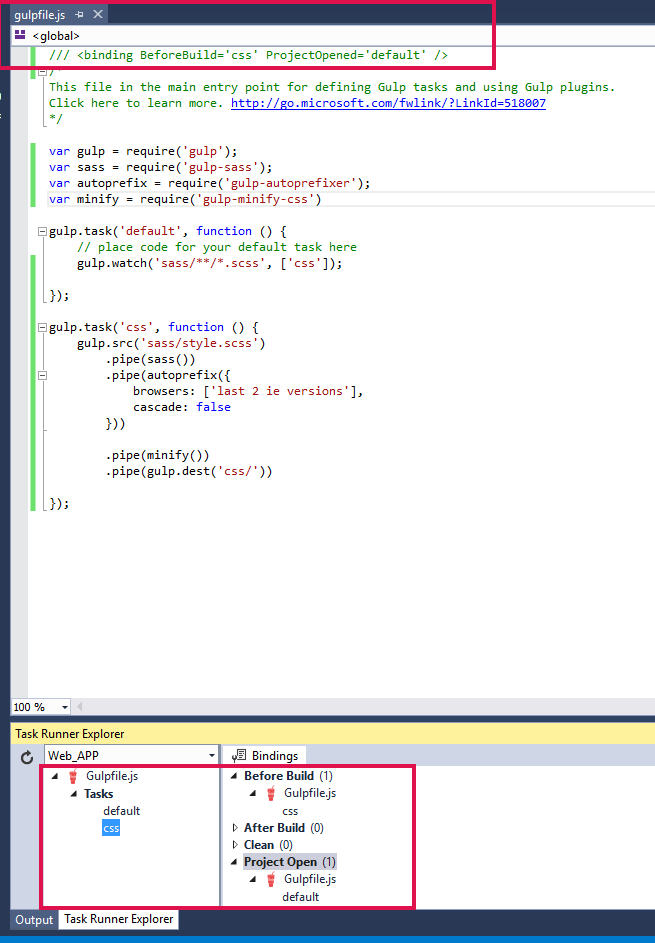
Task: Click the horizontal scrollbar below the editor
Action: pos(360,707)
